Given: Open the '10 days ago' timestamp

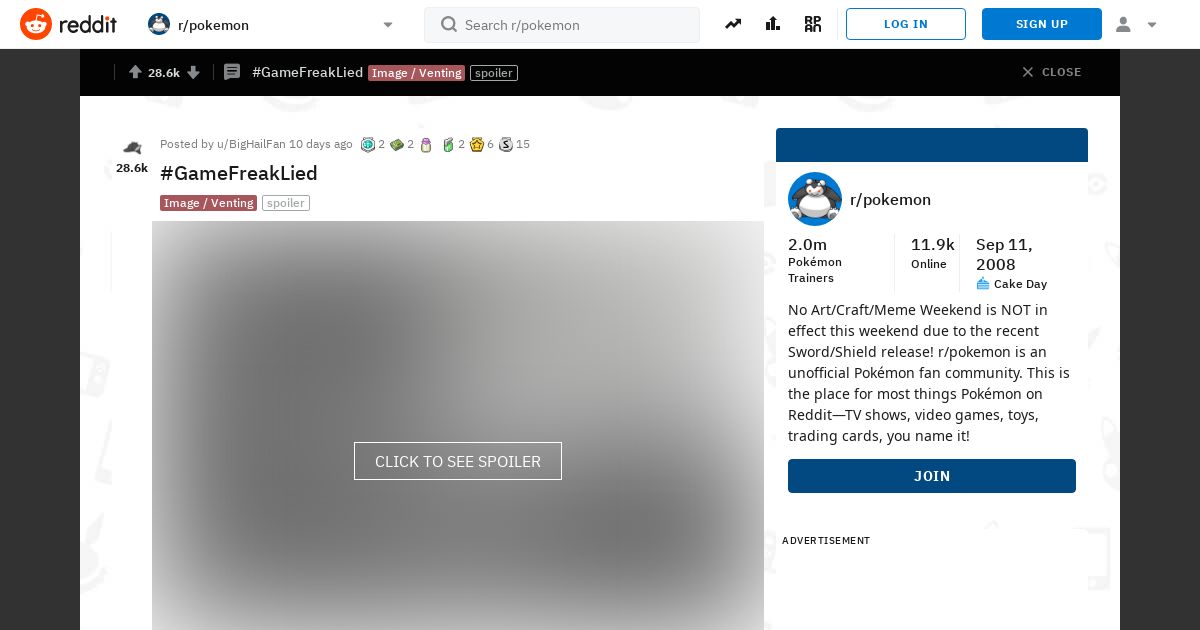Looking at the screenshot, I should [321, 144].
